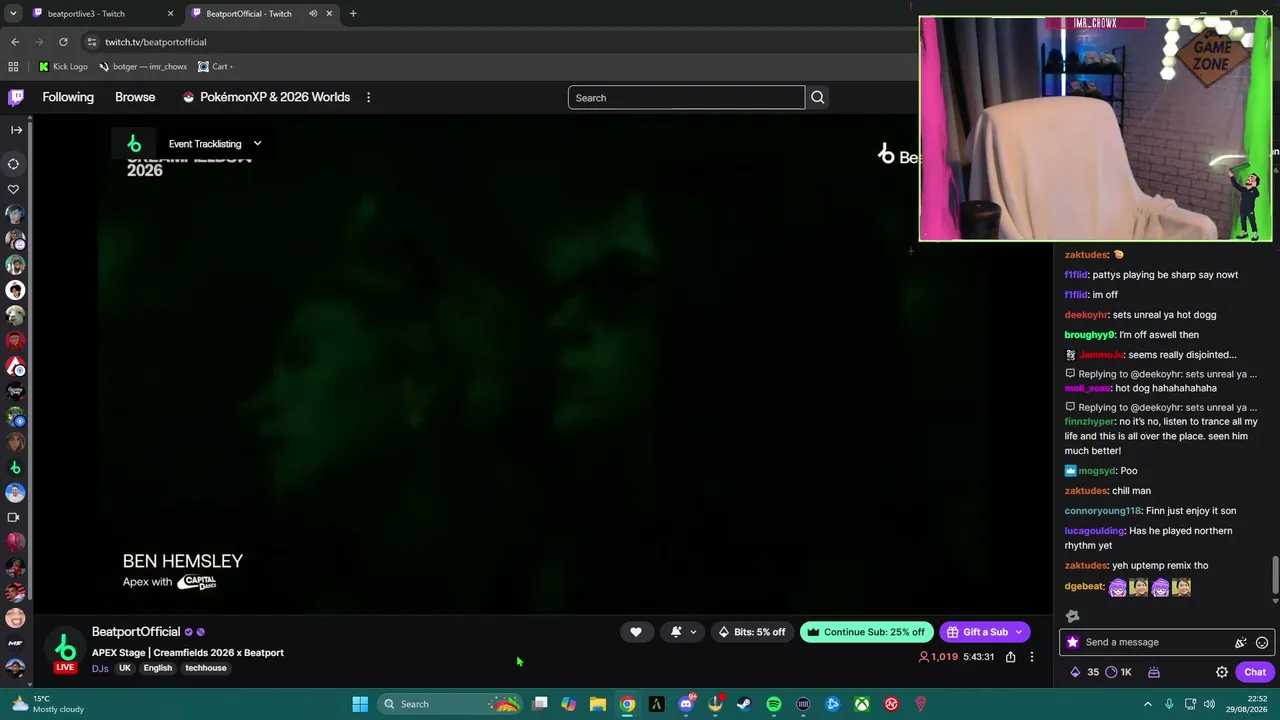Share the stream with the share icon
This screenshot has height=720, width=1280.
pos(1011,657)
